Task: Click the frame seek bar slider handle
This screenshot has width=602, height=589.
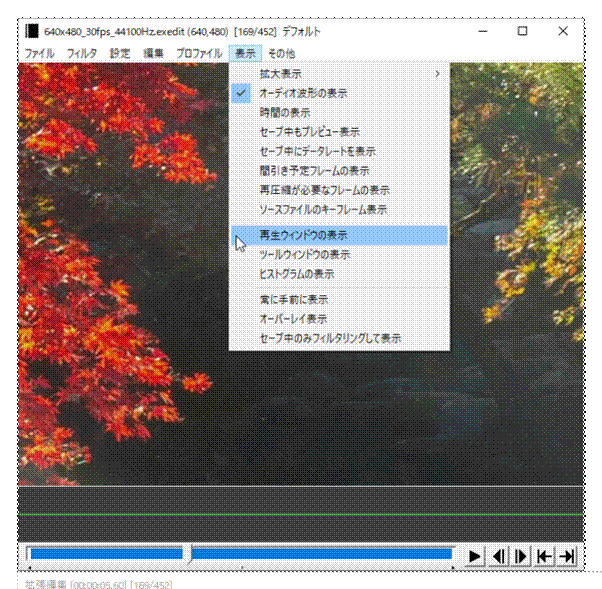Action: coord(188,554)
